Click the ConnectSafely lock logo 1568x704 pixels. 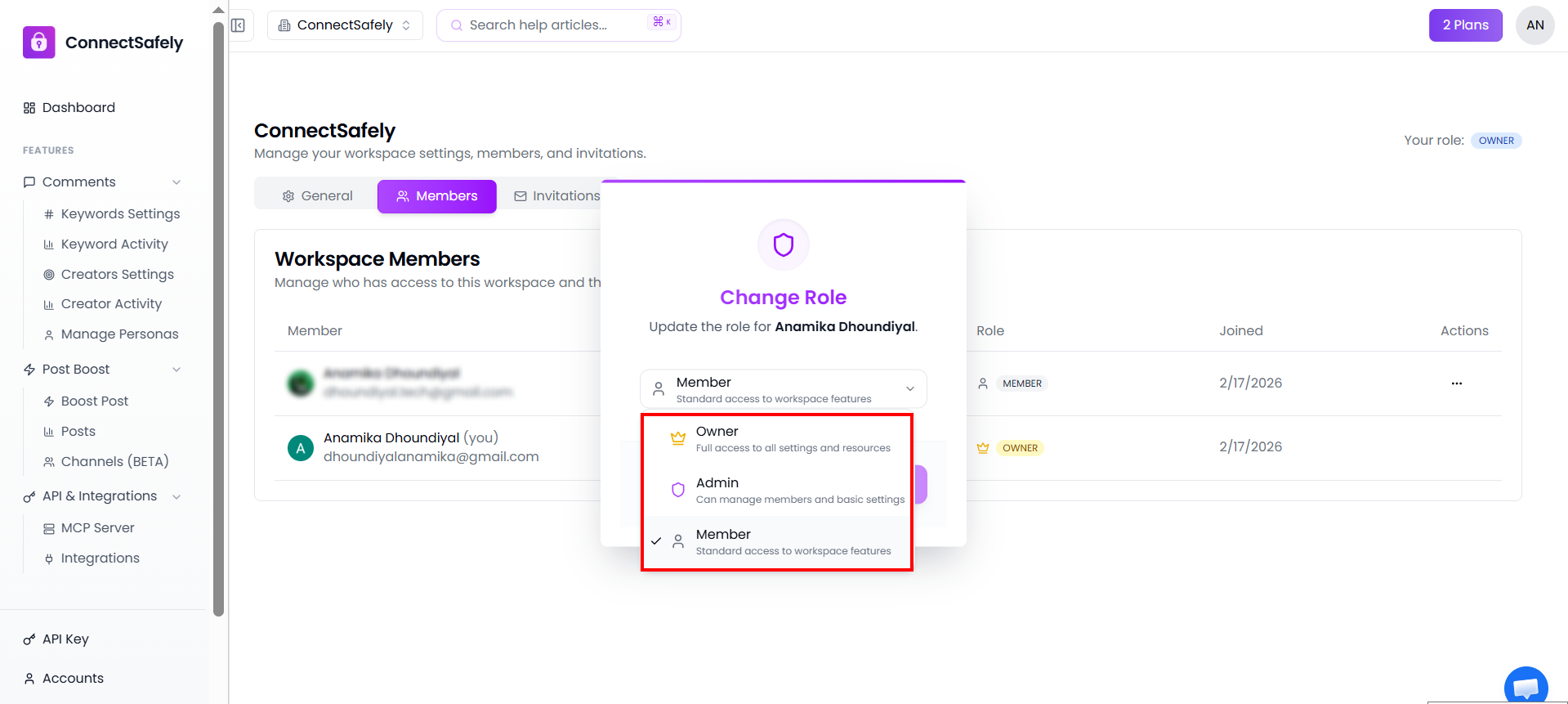(x=39, y=43)
